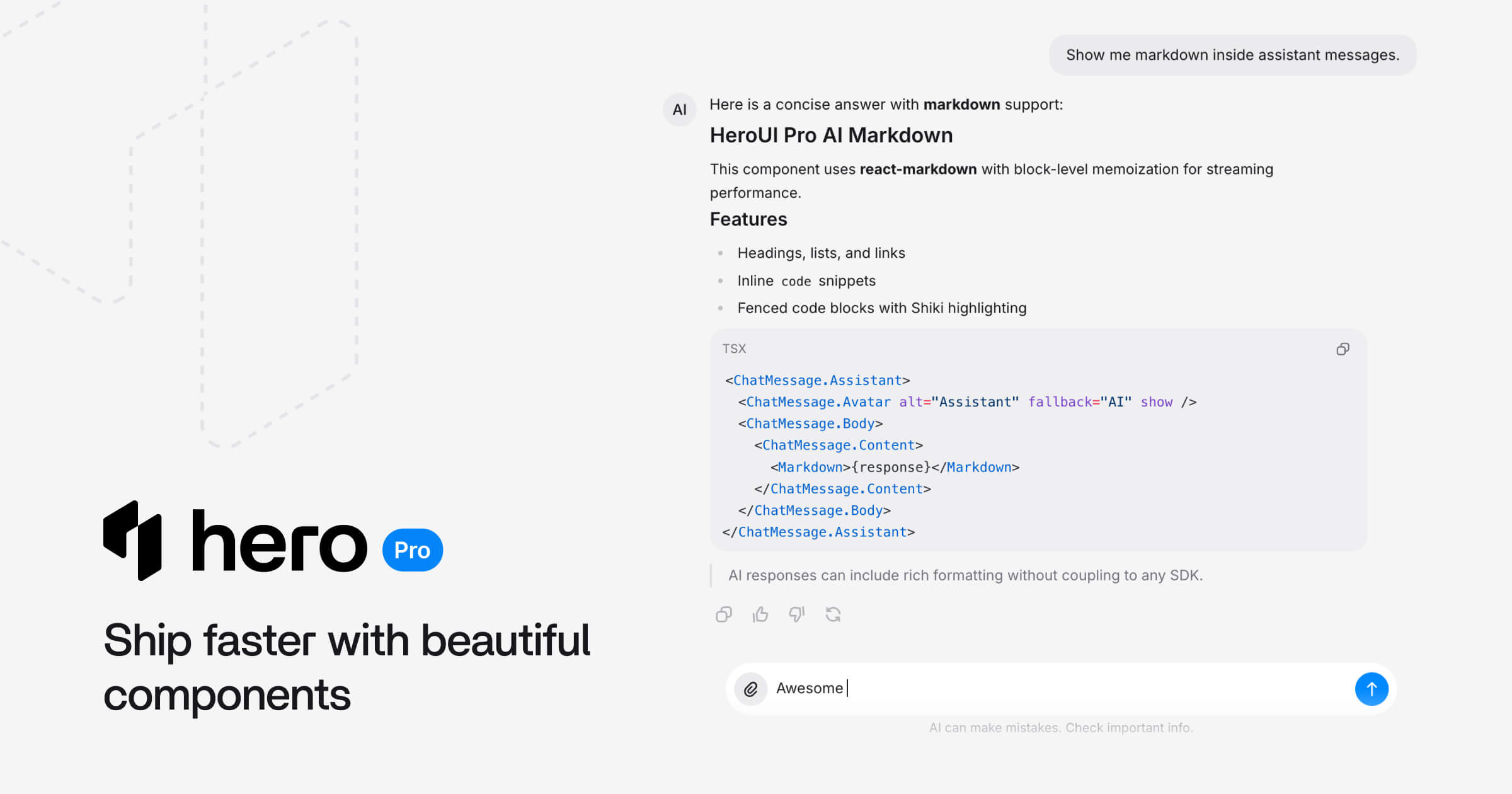The height and width of the screenshot is (794, 1512).
Task: Give the response a thumbs up
Action: pos(760,614)
